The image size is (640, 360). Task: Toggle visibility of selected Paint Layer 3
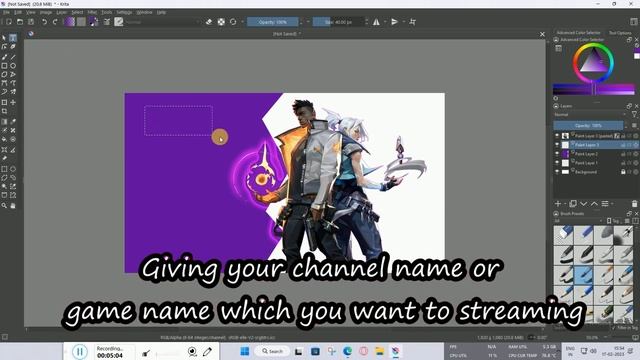click(557, 145)
